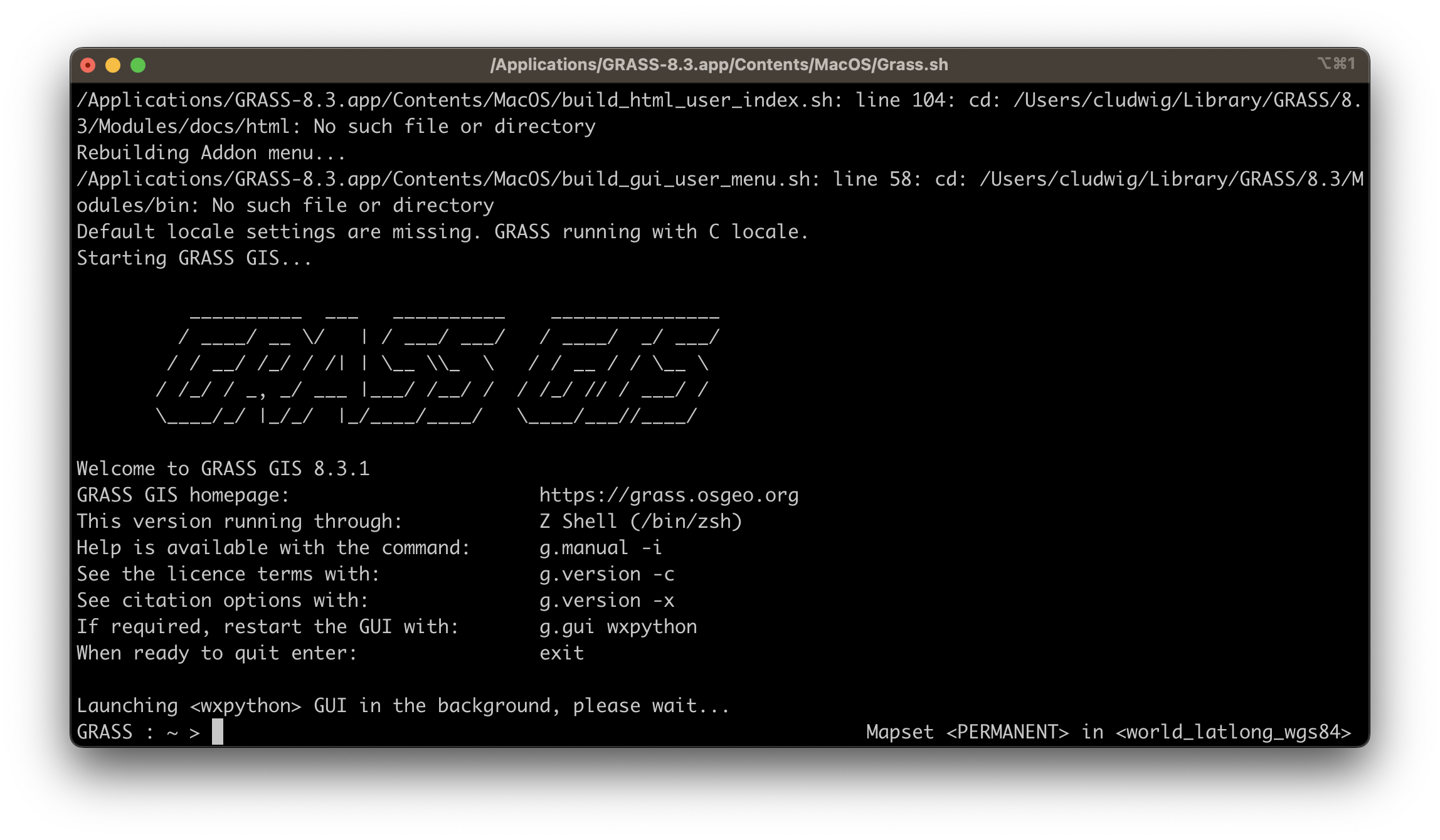Click the 'Mapset <PERMANENT>' status text
The image size is (1440, 840).
pyautogui.click(x=967, y=732)
